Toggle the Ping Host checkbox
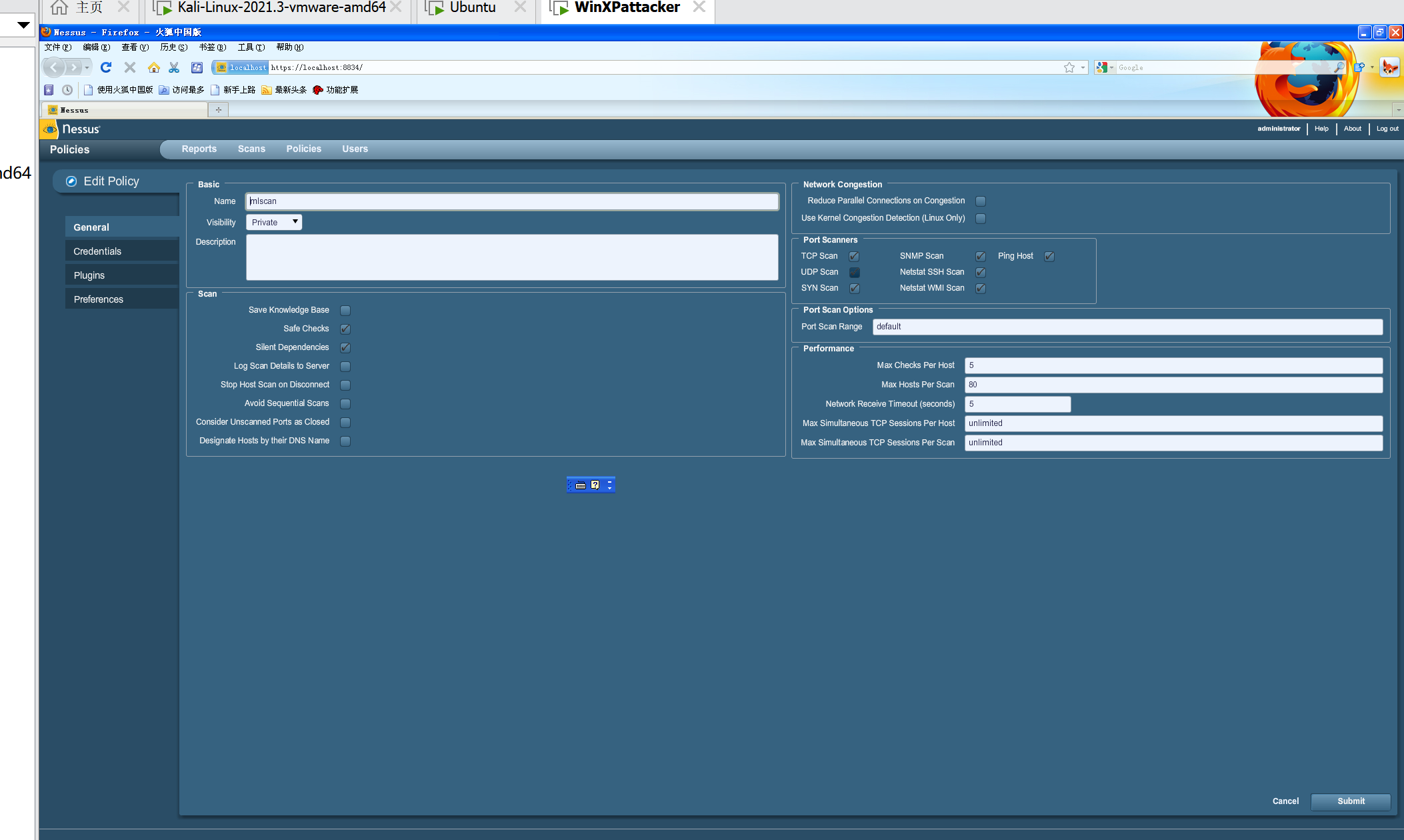 [x=1048, y=256]
